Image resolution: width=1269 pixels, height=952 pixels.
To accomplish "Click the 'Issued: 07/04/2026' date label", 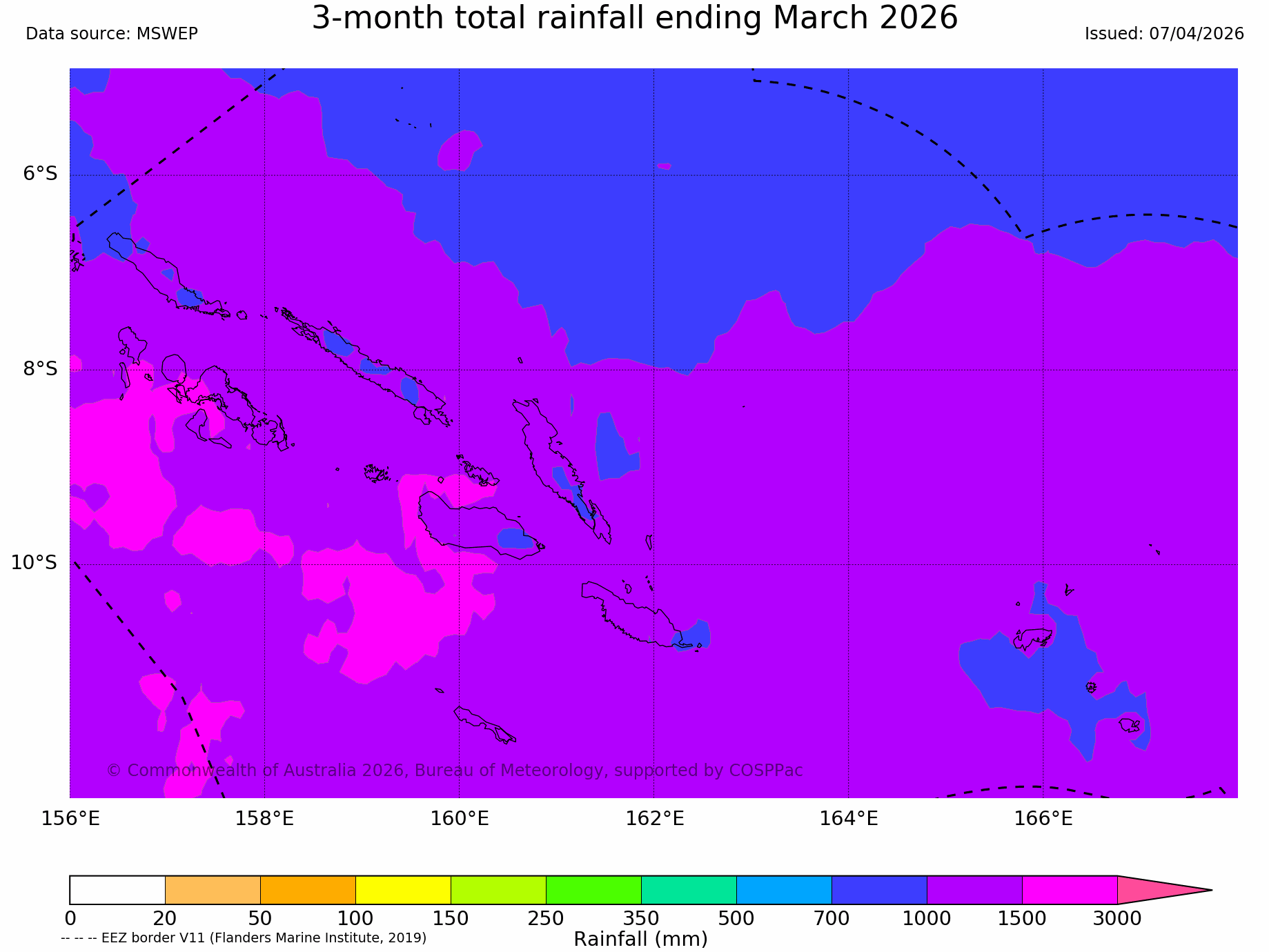I will (1164, 34).
